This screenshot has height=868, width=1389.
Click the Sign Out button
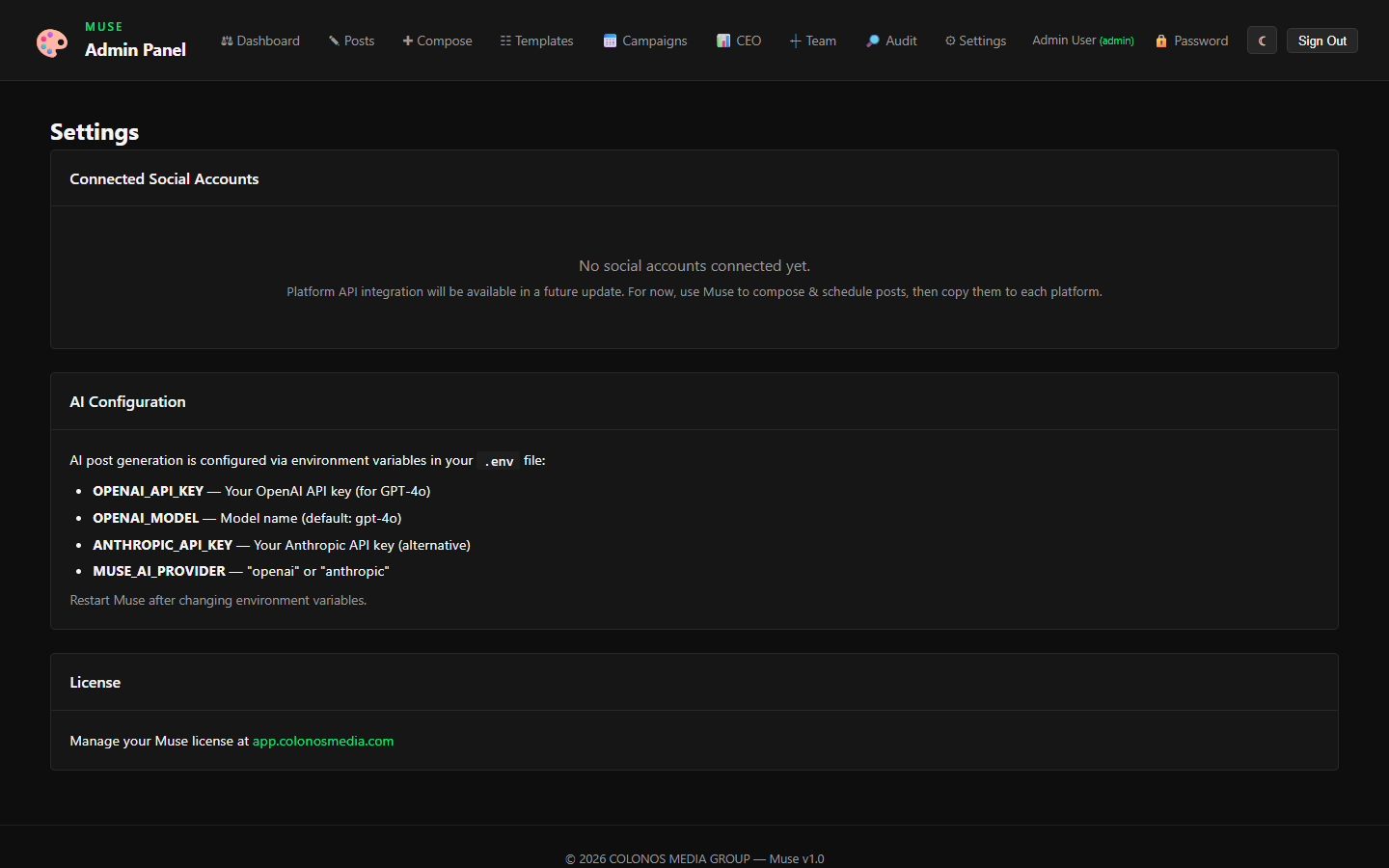[1321, 41]
